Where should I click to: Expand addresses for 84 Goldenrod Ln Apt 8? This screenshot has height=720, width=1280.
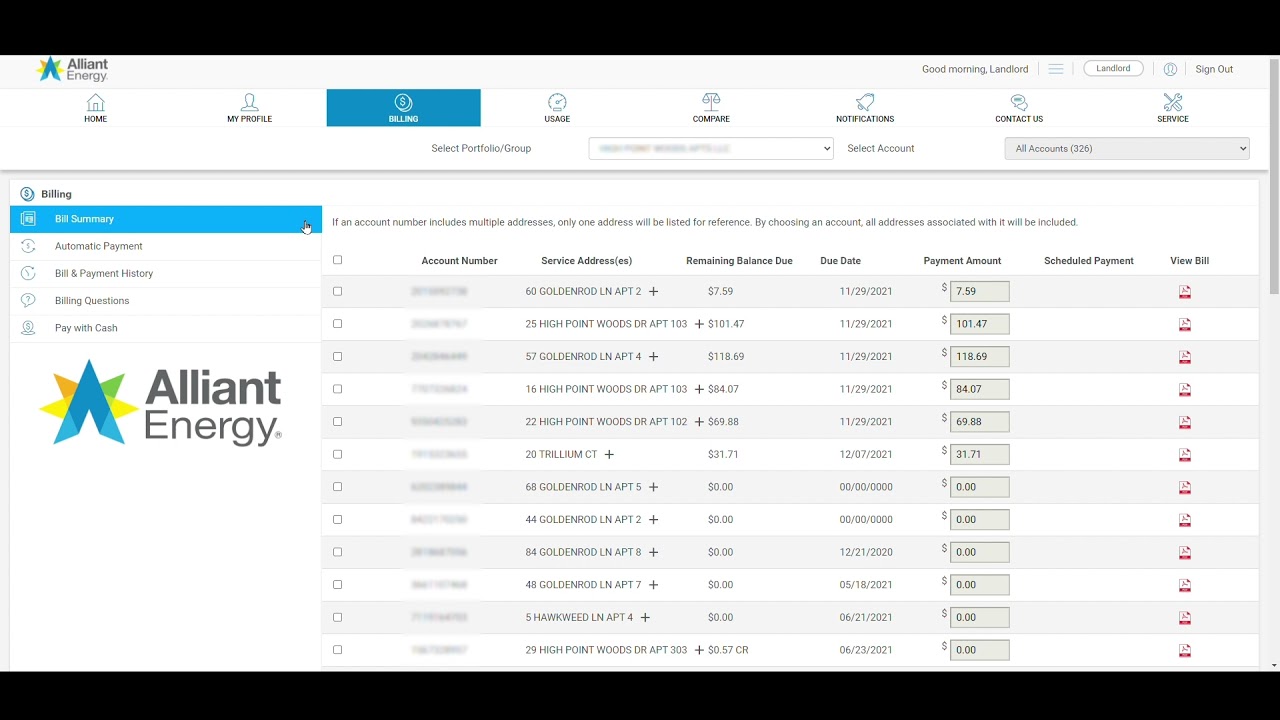click(653, 552)
